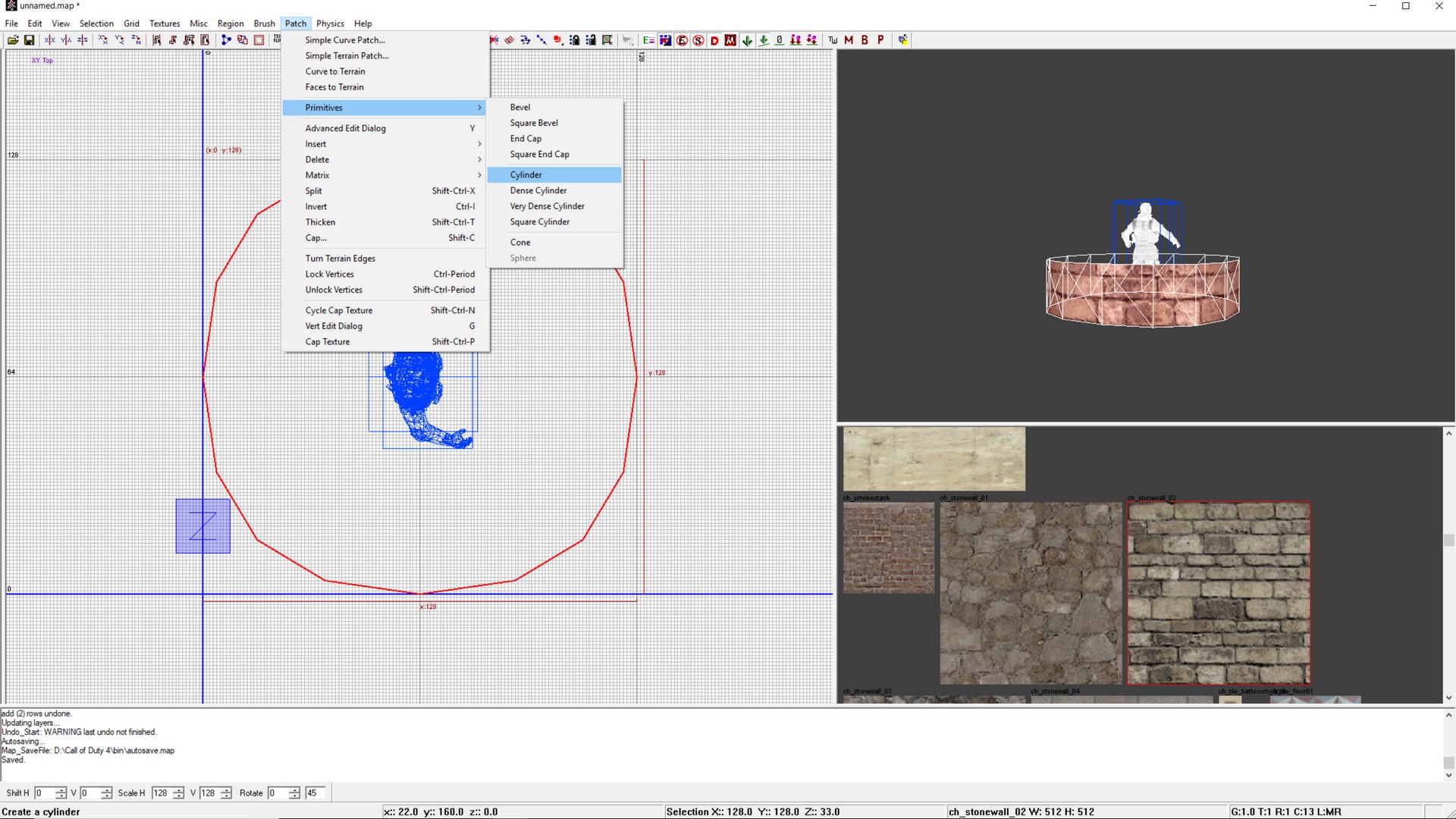Toggle the crossed-out E filter button

[682, 40]
